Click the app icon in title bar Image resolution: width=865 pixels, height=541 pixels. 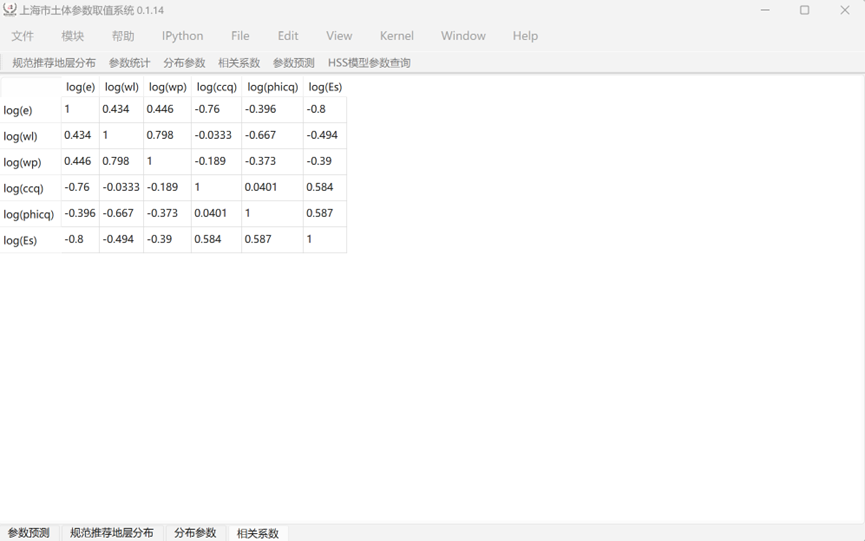(10, 10)
